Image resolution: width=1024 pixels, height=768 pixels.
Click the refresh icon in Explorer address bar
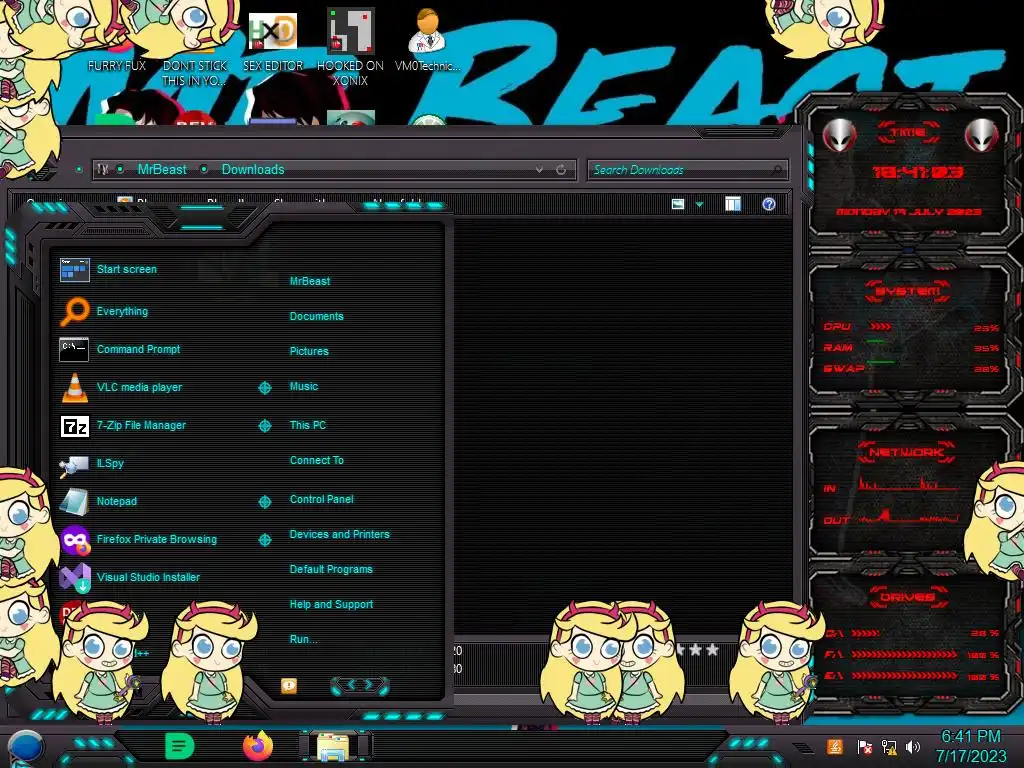point(561,170)
